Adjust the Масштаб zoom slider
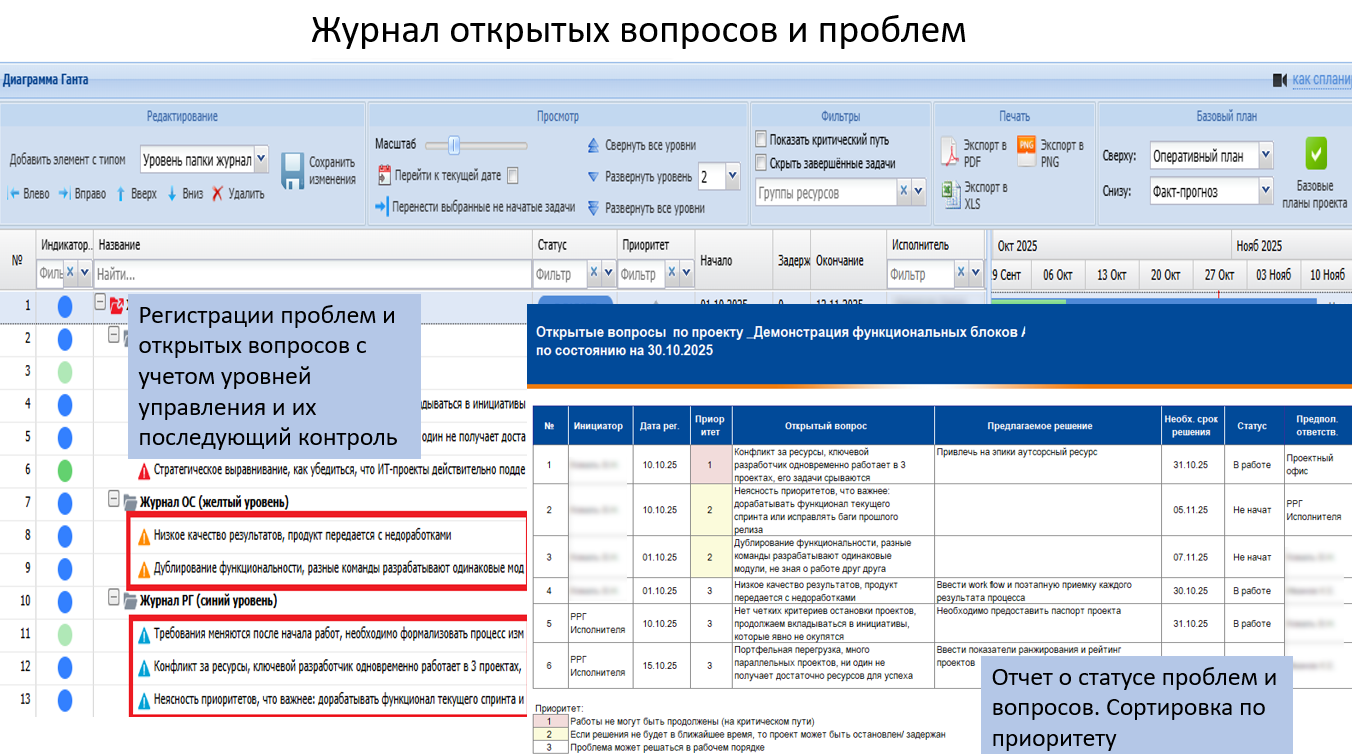 454,145
